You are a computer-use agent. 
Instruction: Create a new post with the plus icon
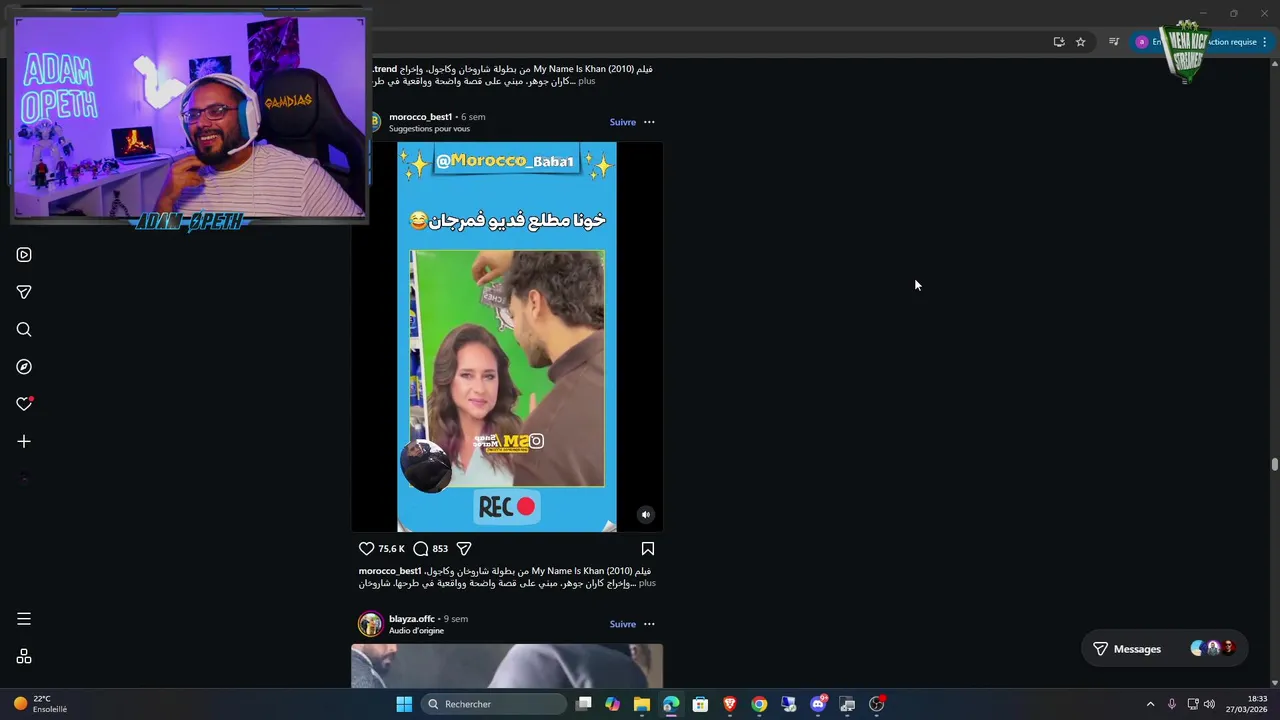pyautogui.click(x=24, y=441)
